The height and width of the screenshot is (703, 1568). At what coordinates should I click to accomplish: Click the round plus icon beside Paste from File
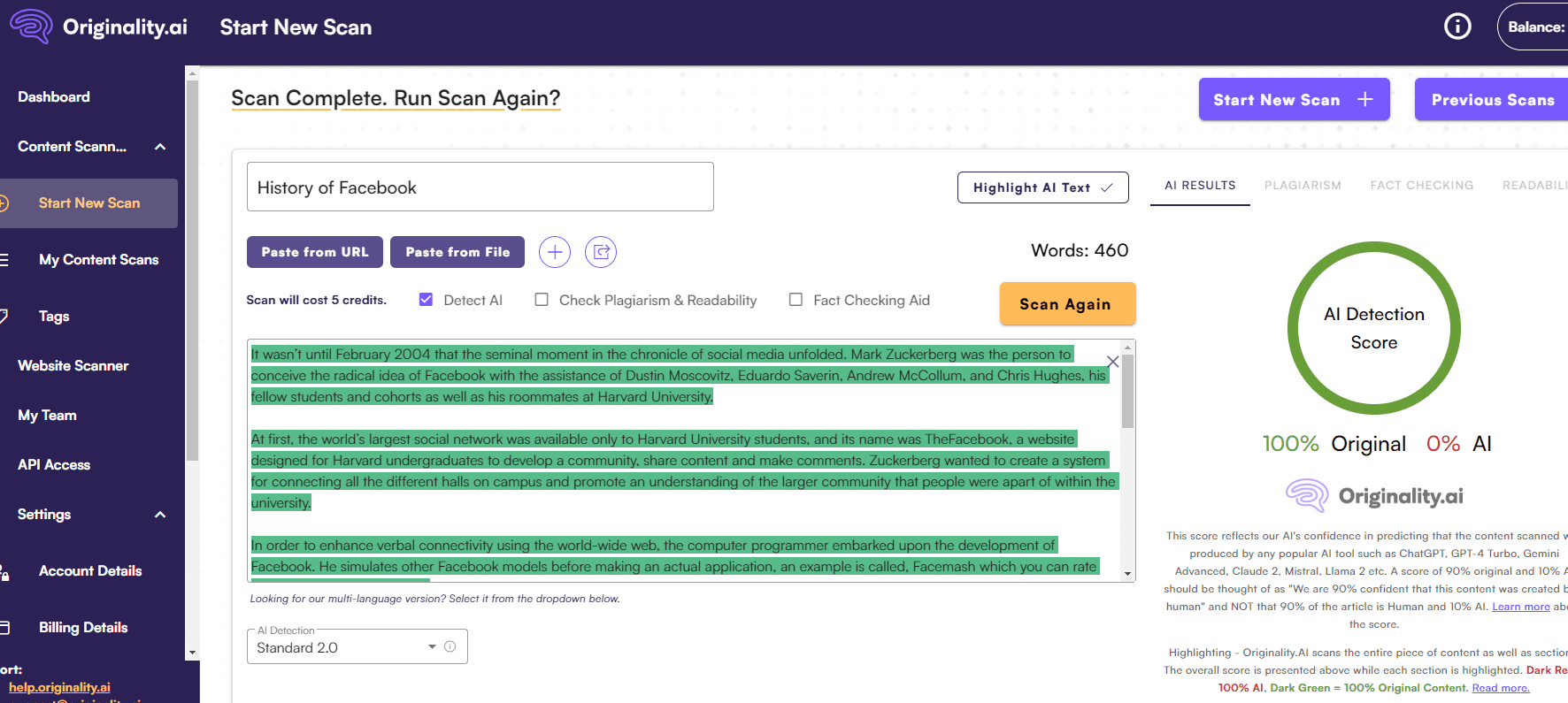tap(554, 252)
